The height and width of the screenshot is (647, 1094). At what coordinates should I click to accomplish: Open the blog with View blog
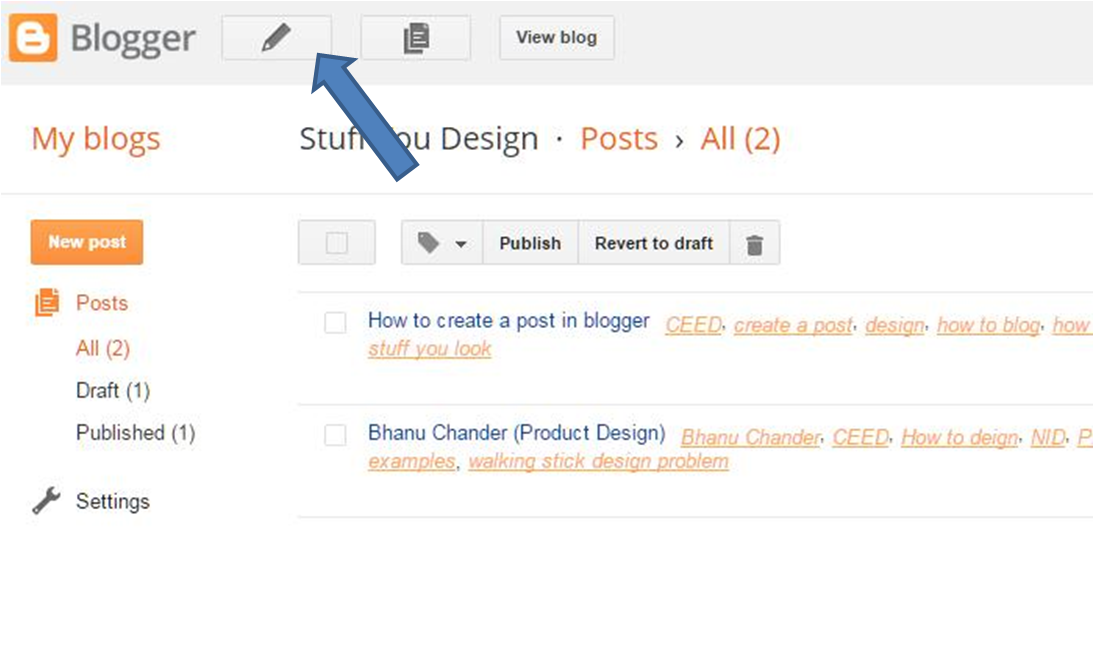point(556,37)
